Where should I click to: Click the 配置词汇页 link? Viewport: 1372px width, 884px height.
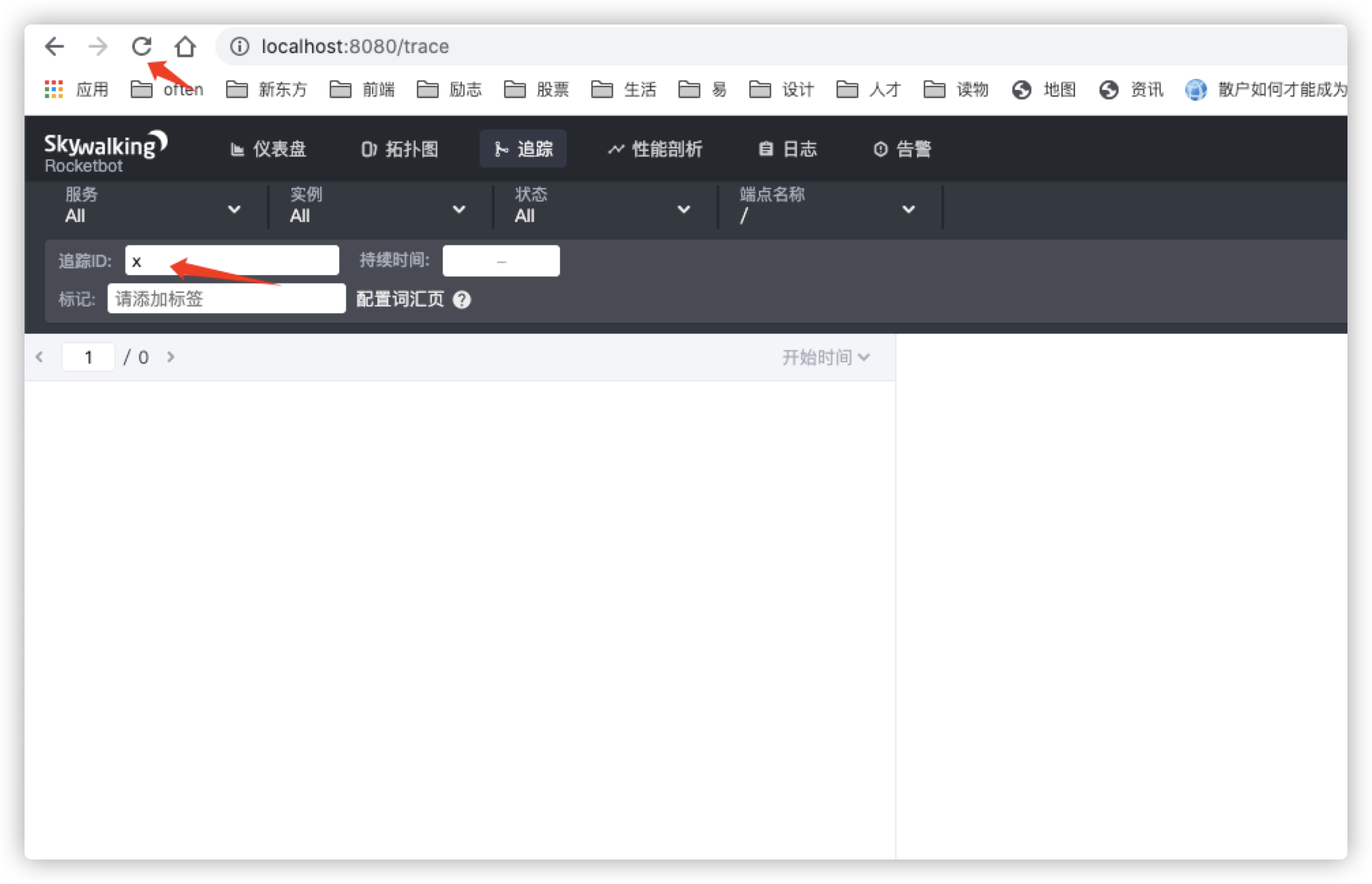(400, 300)
